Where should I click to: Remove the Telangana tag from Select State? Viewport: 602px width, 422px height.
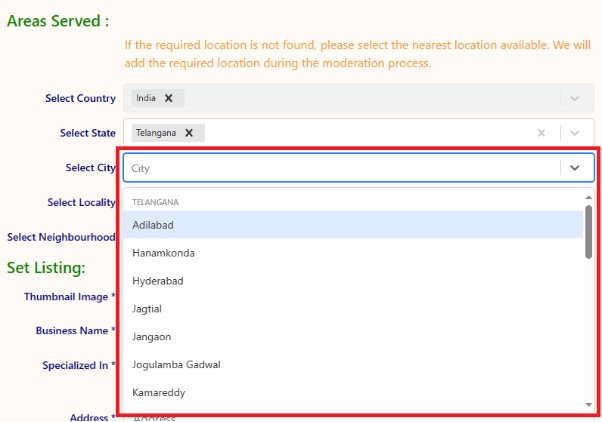189,132
